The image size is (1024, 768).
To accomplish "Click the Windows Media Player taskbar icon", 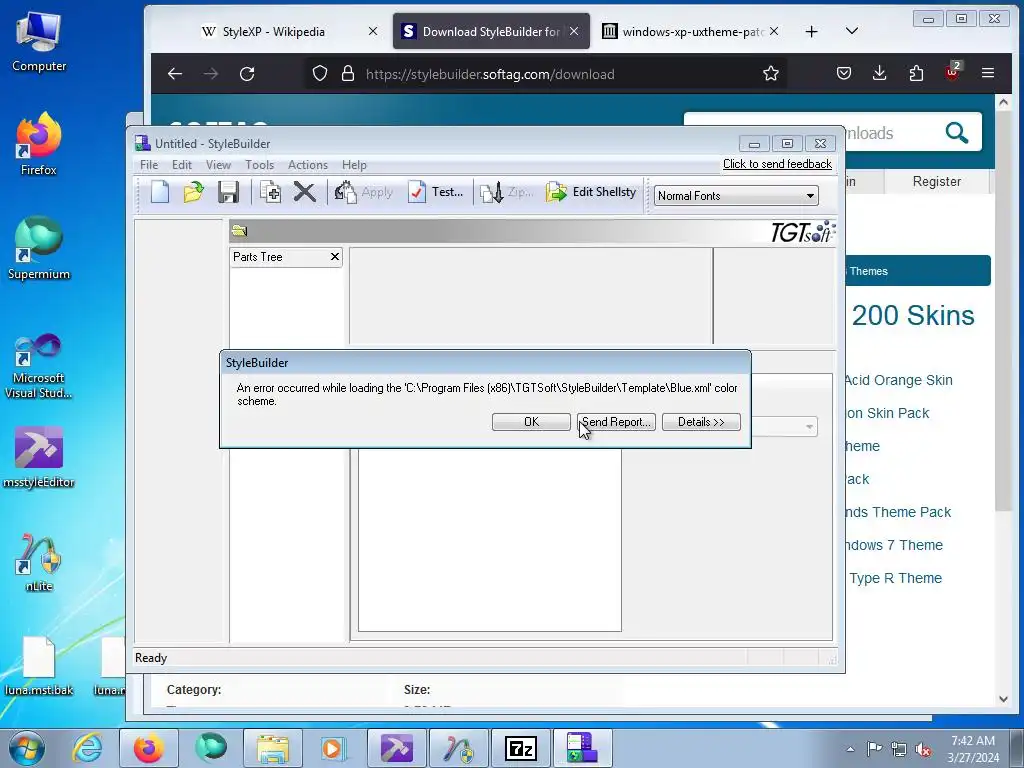I will click(333, 748).
